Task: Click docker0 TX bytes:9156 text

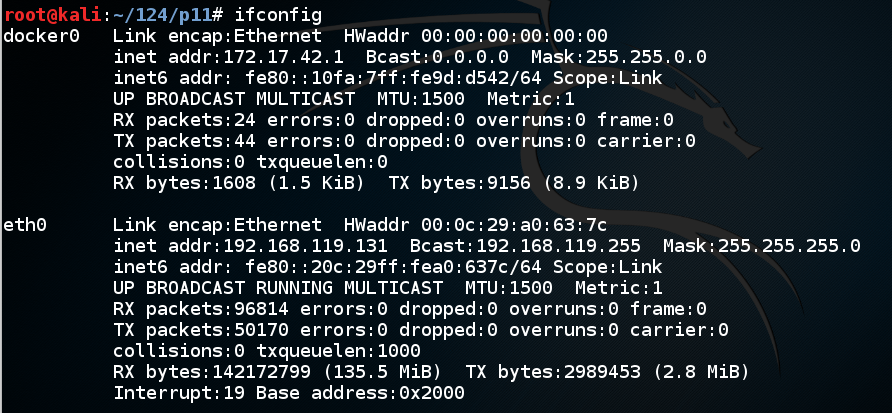Action: pos(466,183)
